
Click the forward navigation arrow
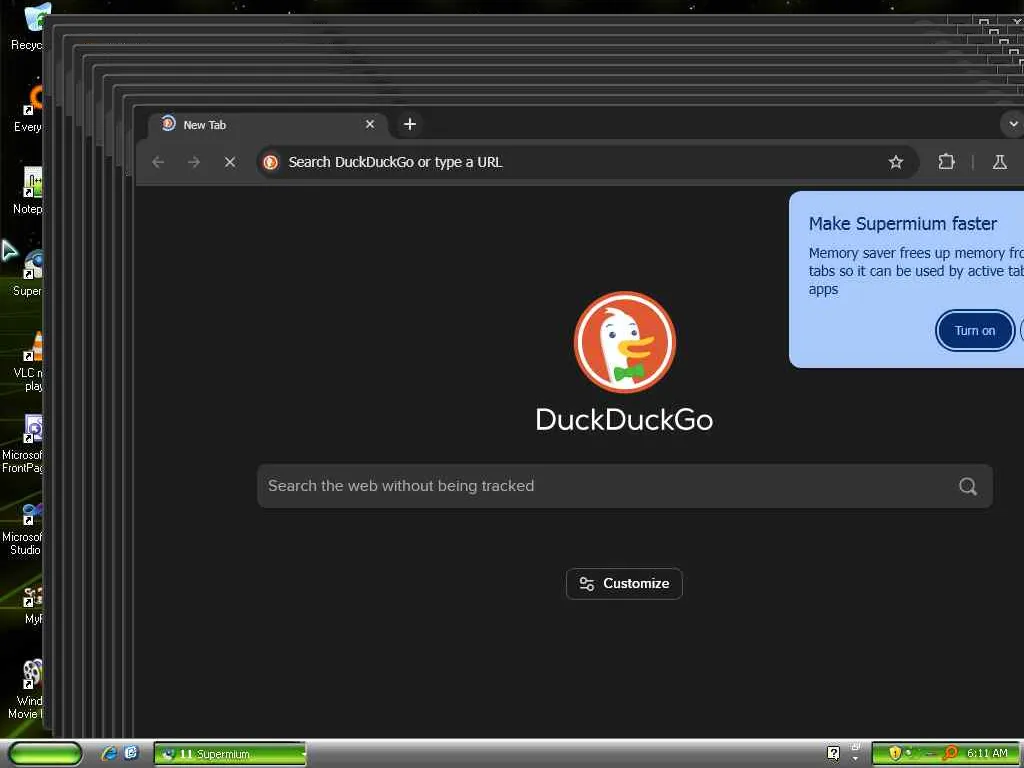(x=194, y=162)
